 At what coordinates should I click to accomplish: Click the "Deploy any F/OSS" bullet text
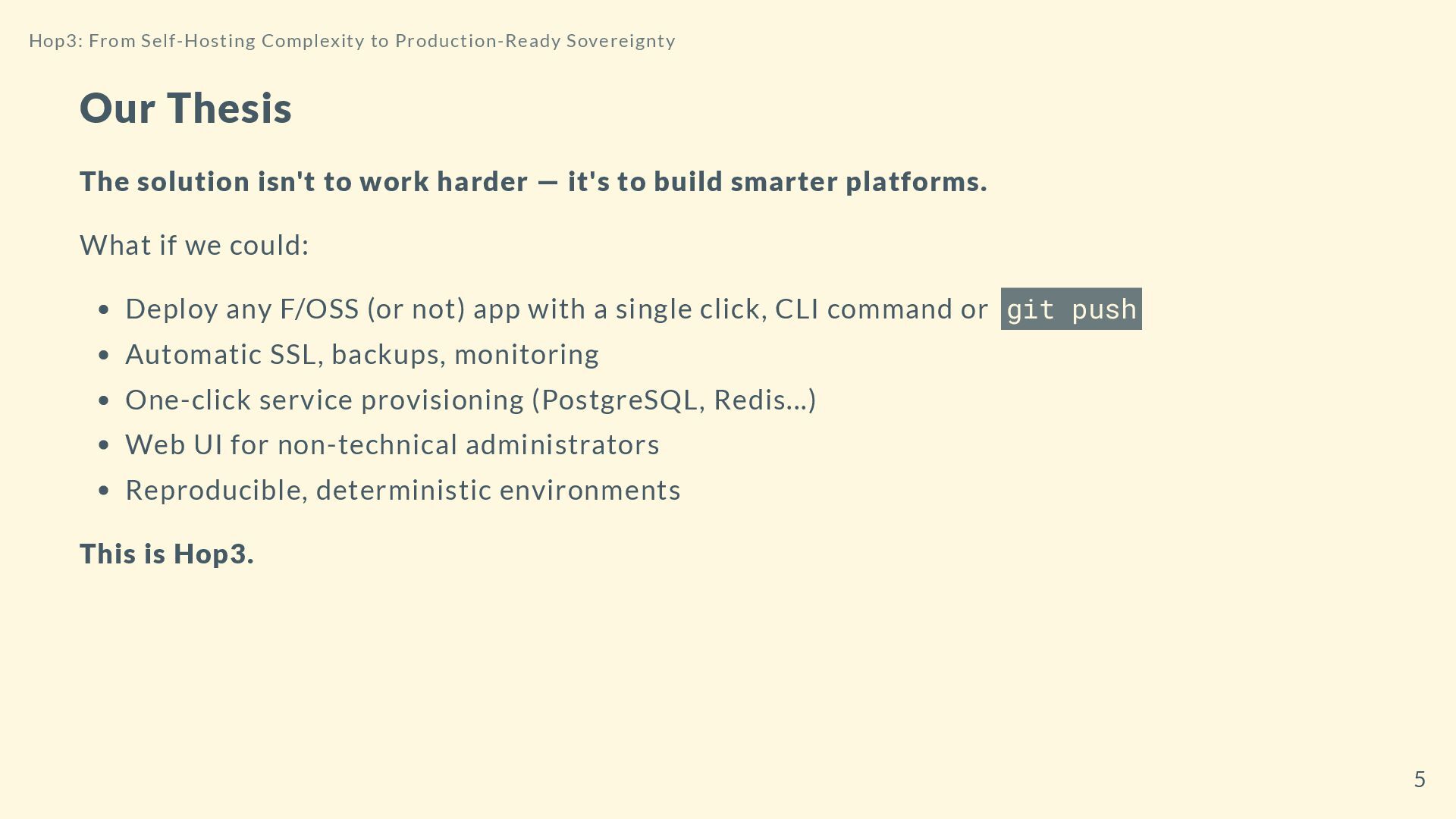[557, 309]
